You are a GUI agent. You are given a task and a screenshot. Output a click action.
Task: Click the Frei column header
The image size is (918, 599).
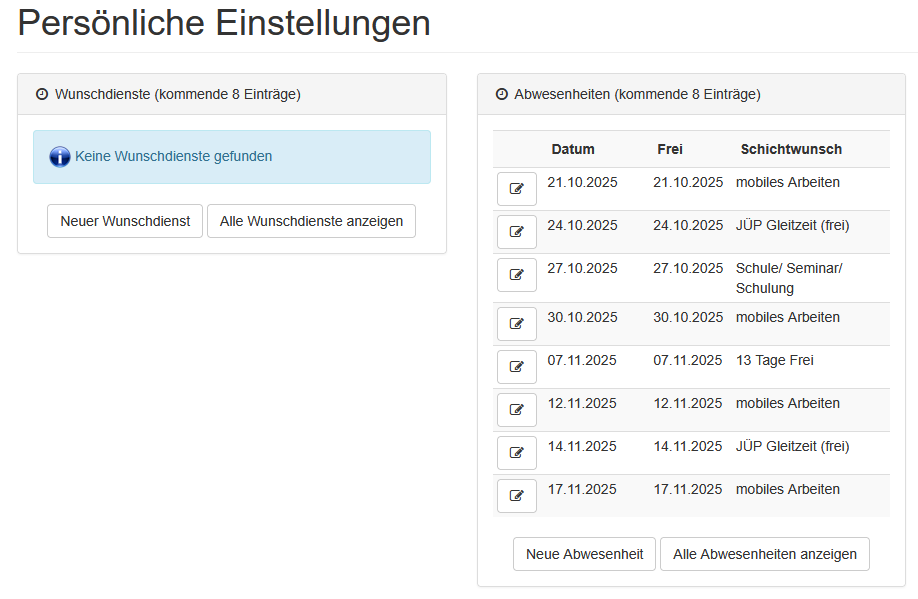click(x=669, y=149)
